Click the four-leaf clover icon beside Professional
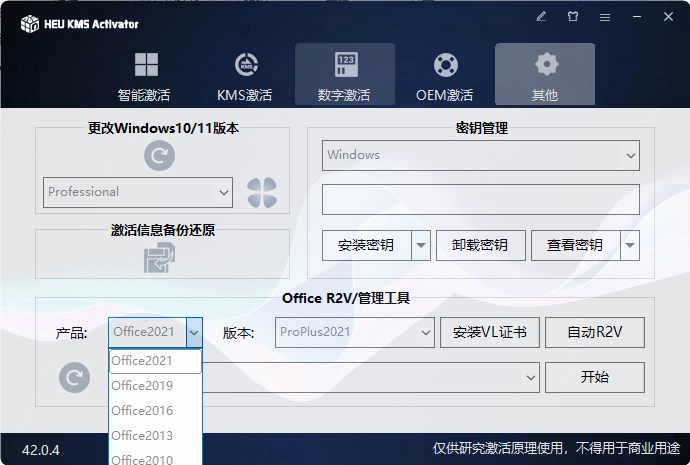This screenshot has width=690, height=465. (262, 192)
